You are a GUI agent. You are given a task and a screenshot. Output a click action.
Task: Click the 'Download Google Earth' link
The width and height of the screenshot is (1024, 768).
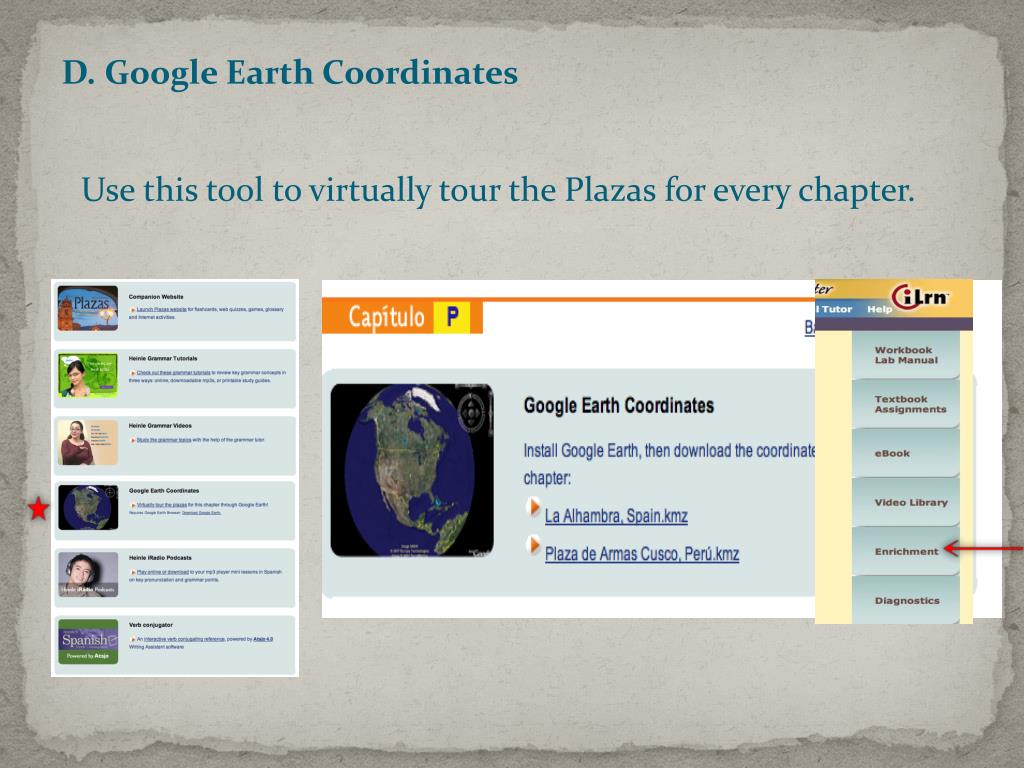(x=201, y=513)
